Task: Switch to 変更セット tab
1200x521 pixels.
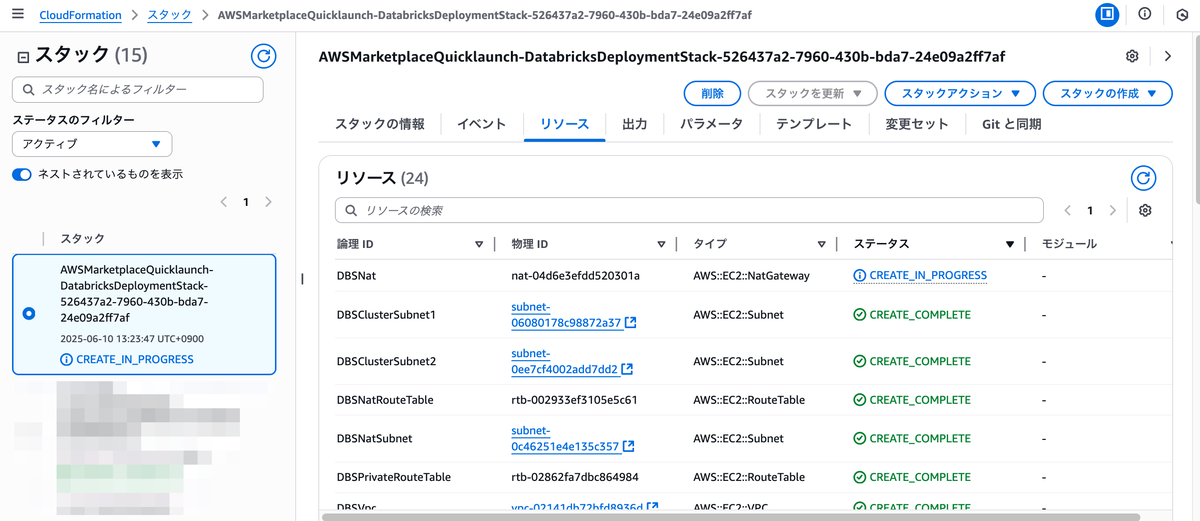Action: 916,124
